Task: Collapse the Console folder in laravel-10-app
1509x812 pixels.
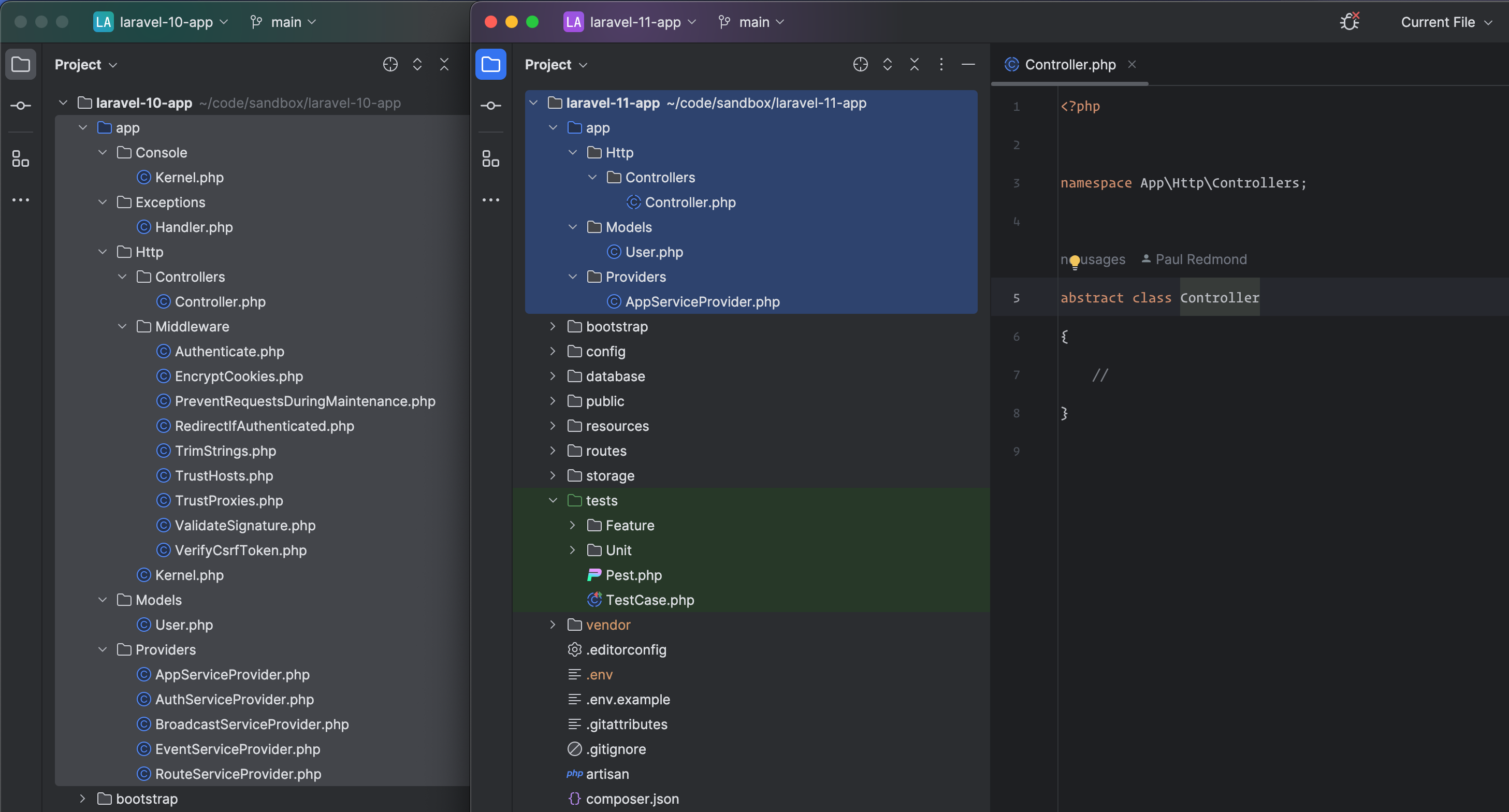Action: [103, 152]
